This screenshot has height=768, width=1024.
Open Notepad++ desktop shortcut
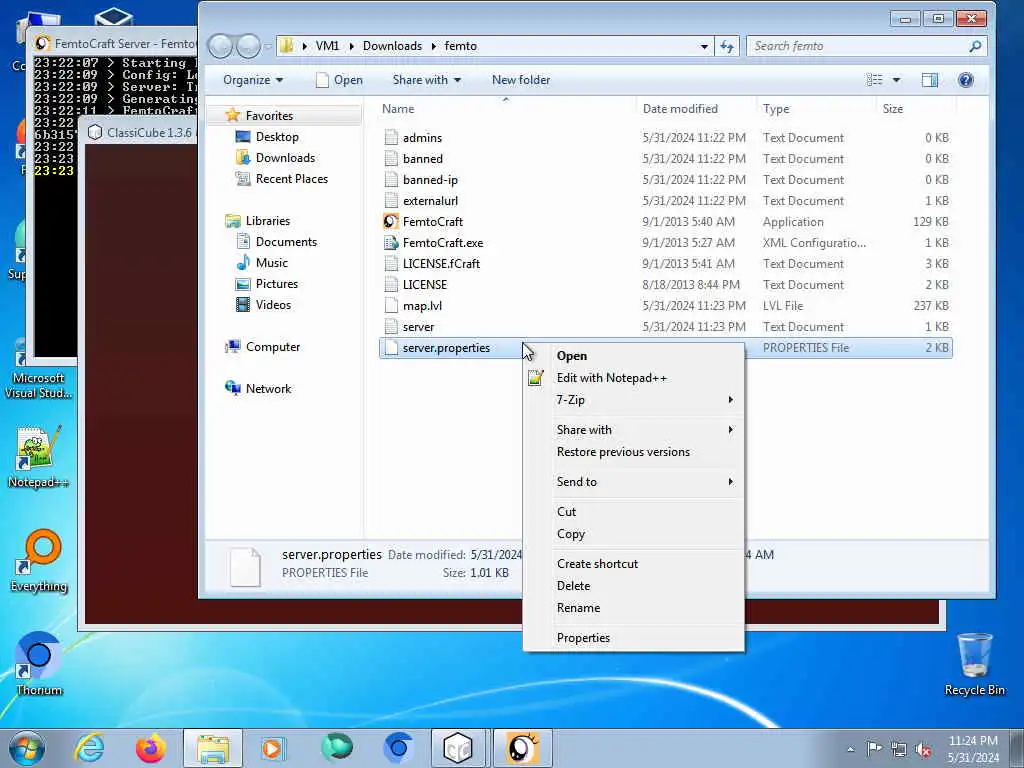(x=38, y=457)
